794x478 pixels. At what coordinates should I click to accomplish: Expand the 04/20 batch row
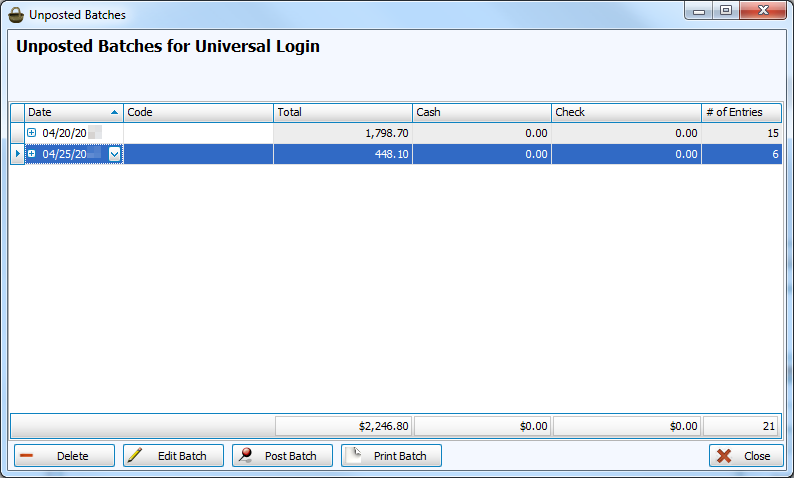tap(31, 133)
